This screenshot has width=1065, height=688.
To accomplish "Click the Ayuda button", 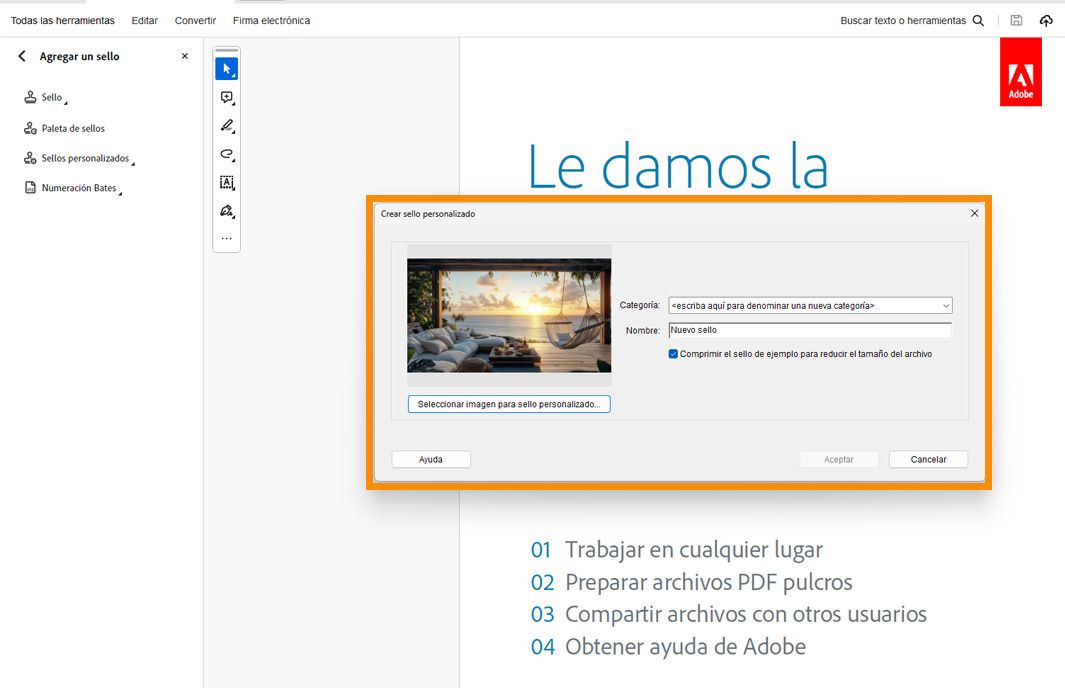I will pos(430,458).
